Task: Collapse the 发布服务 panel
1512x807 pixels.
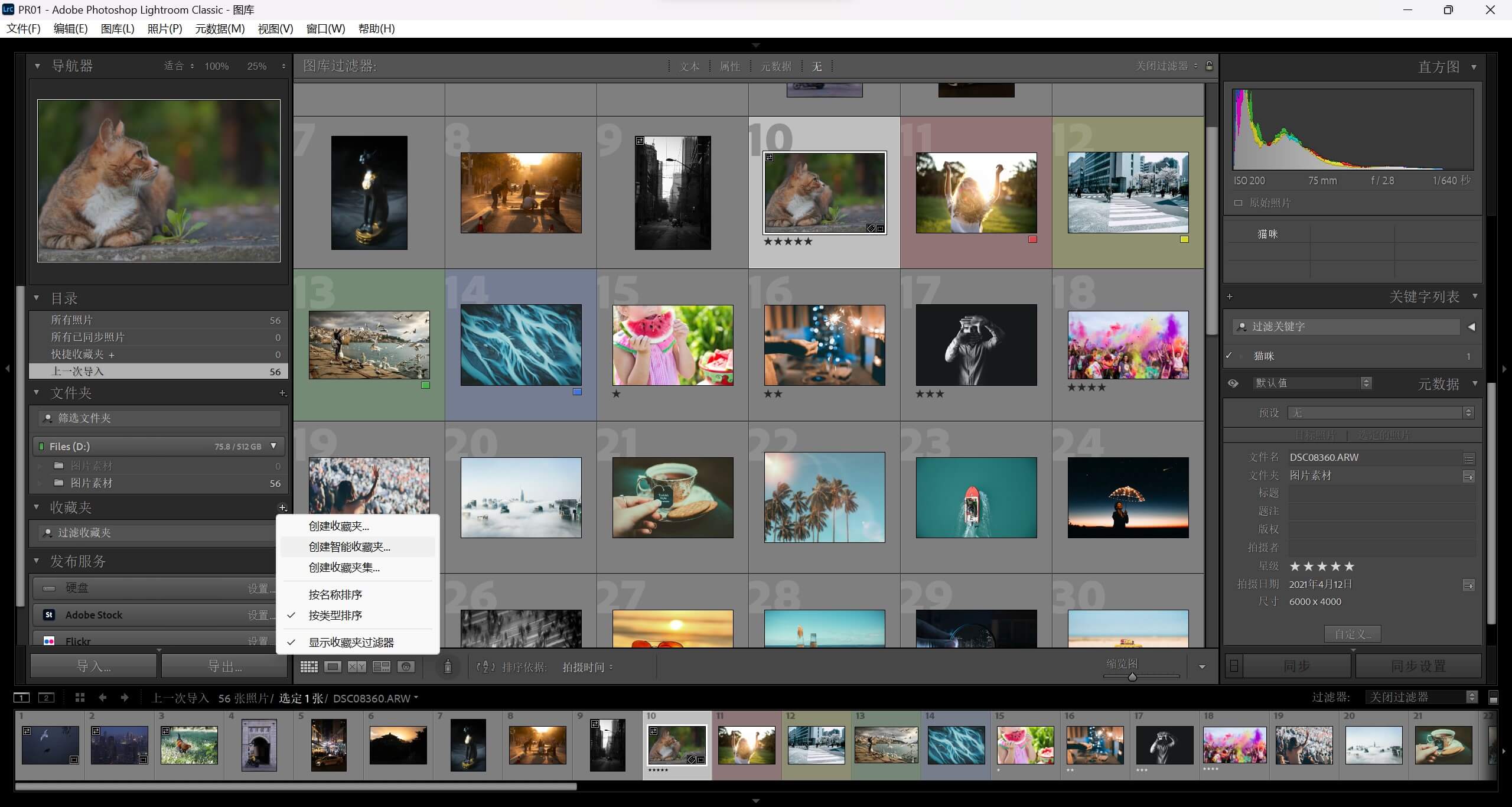Action: point(37,561)
